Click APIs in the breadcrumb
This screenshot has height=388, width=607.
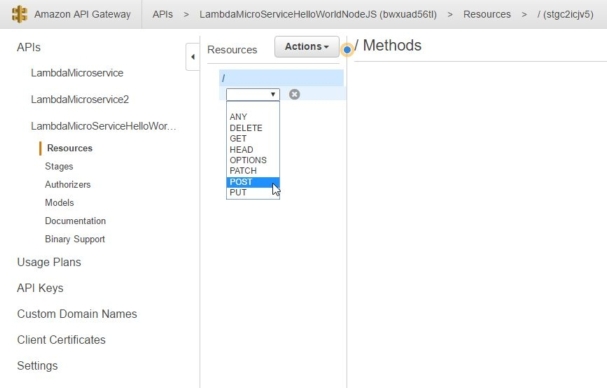[x=163, y=14]
